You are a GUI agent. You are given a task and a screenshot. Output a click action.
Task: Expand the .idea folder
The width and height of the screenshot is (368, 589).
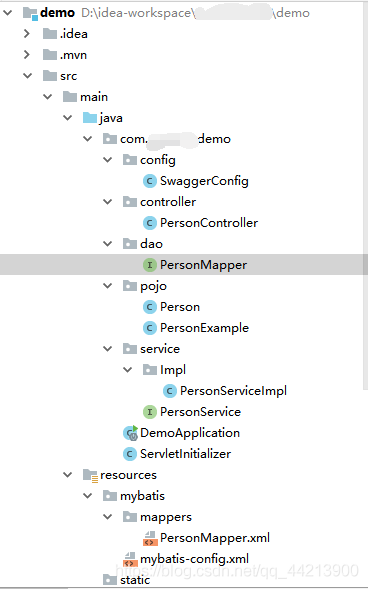[27, 34]
